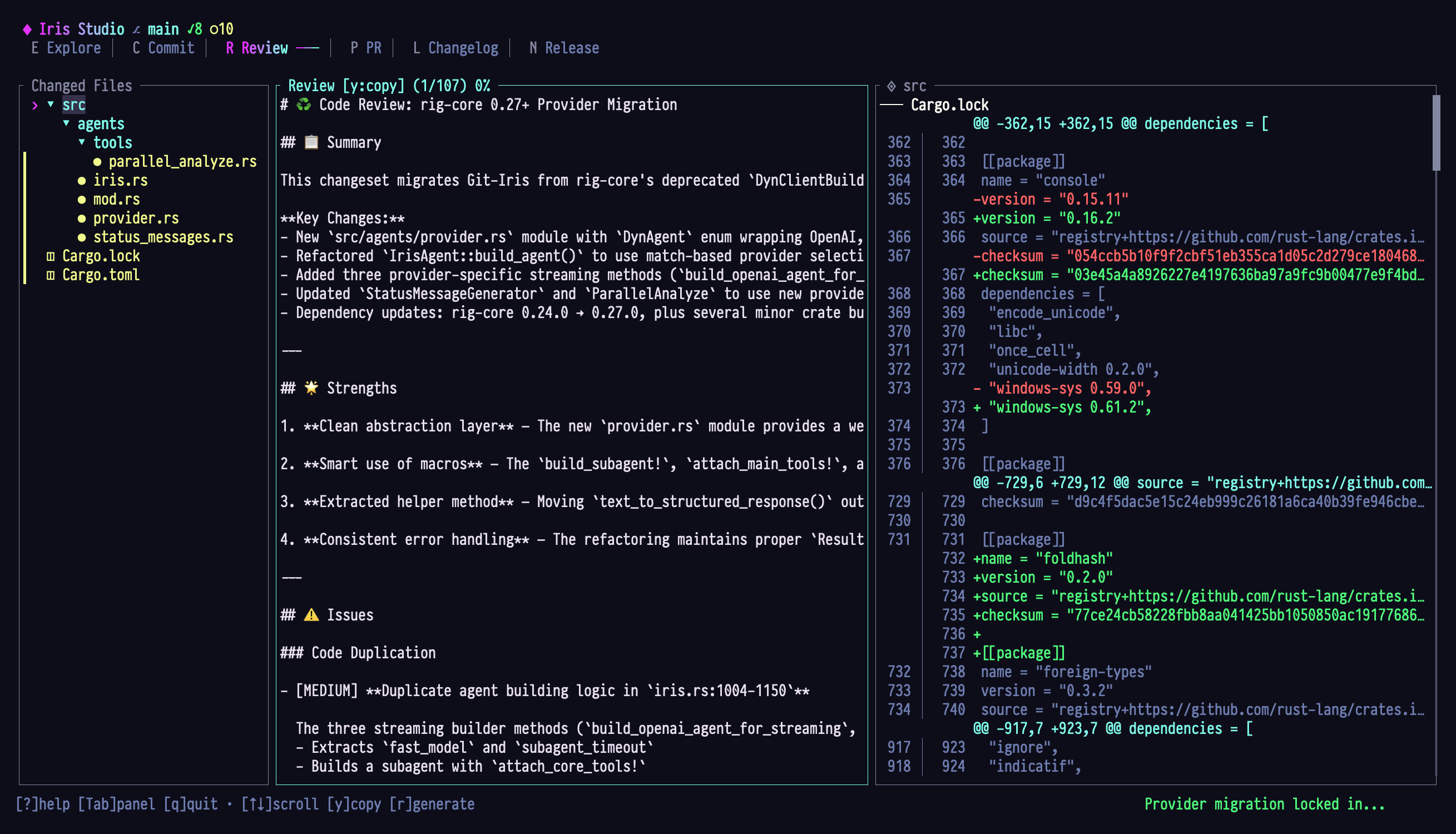
Task: Click the [y]copy footer shortcut
Action: (353, 804)
